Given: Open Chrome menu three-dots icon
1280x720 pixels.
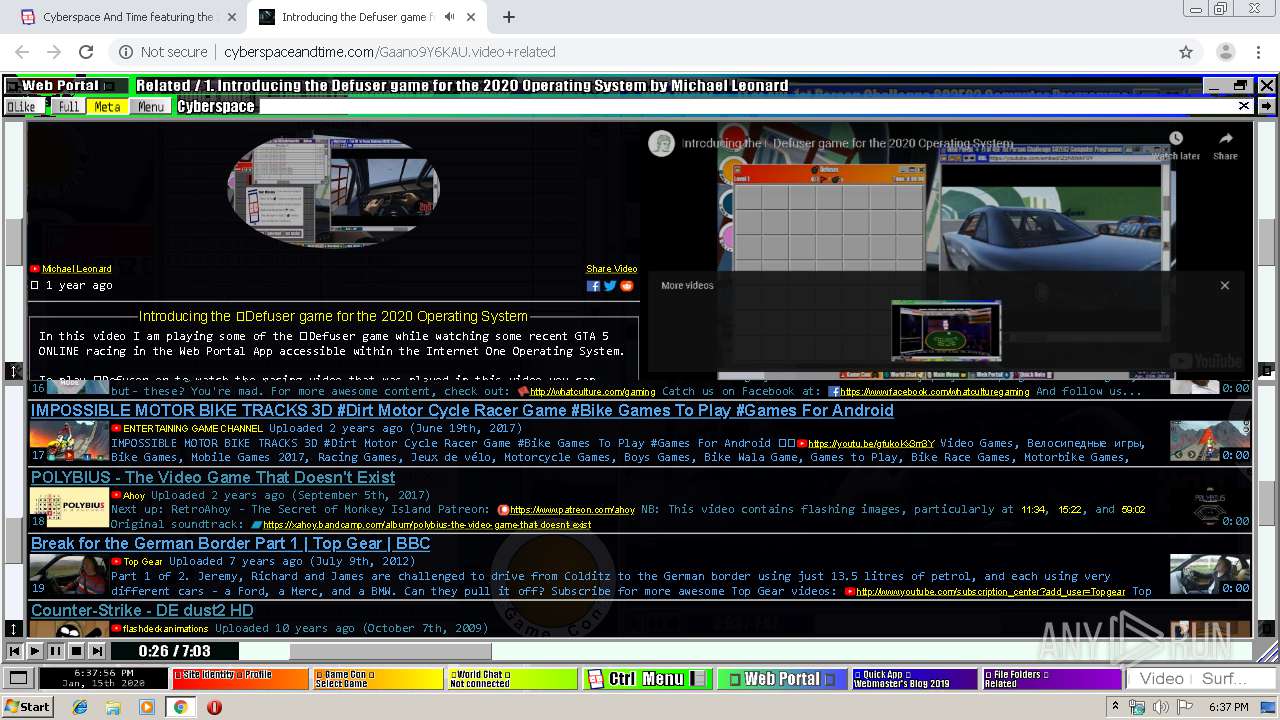Looking at the screenshot, I should pyautogui.click(x=1256, y=52).
